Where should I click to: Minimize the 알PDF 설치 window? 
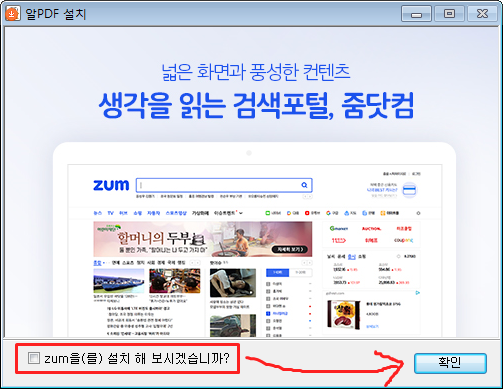(x=416, y=14)
